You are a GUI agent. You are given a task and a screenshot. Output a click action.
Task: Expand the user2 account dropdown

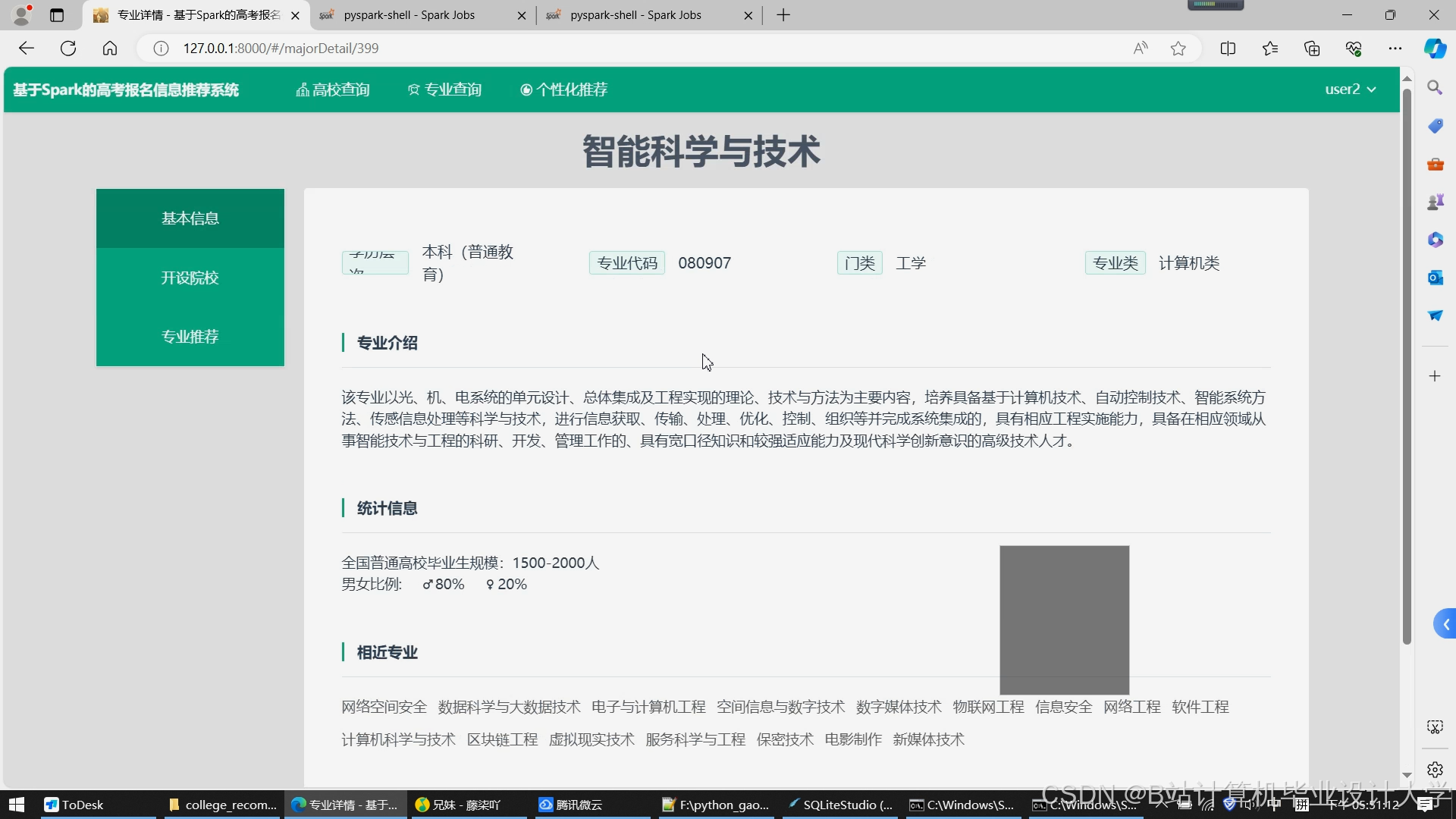point(1350,89)
